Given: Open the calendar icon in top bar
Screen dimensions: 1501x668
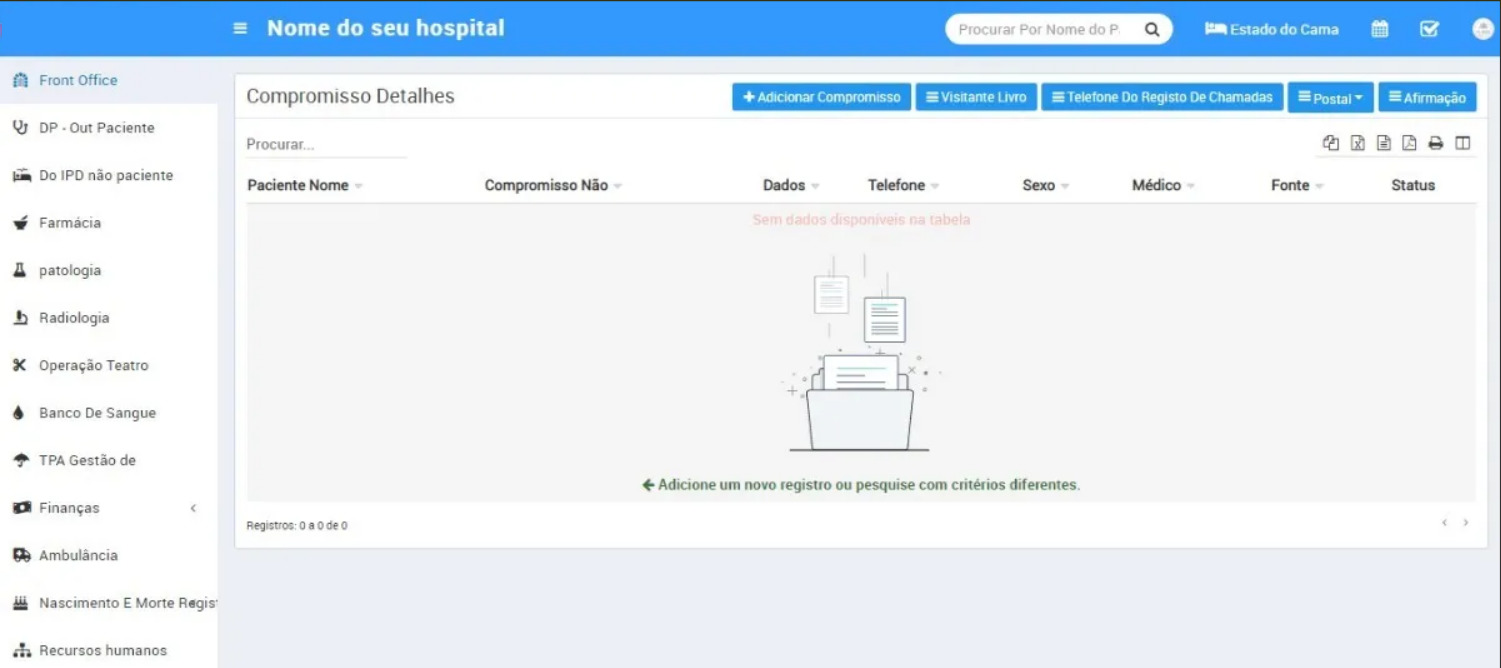Looking at the screenshot, I should [x=1380, y=29].
